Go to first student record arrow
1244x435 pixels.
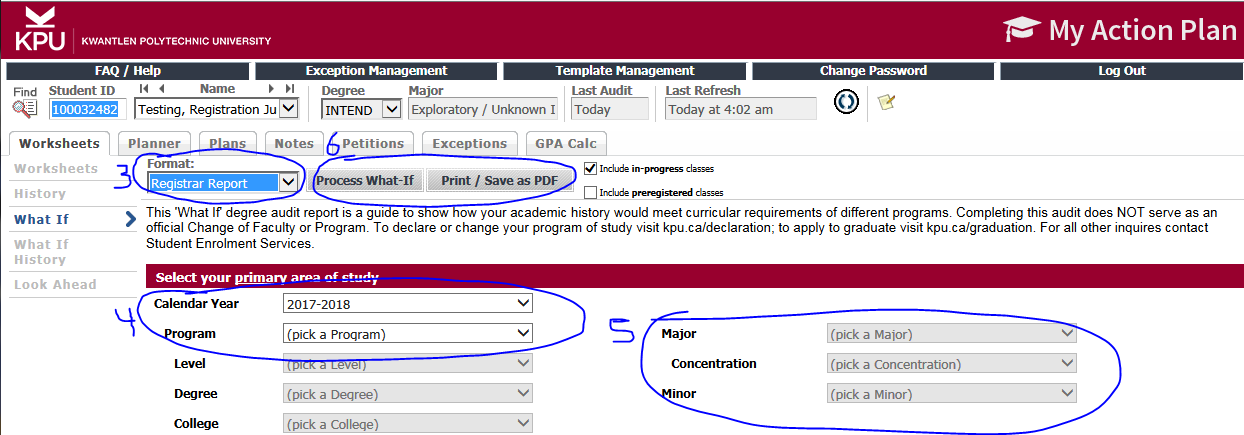tap(143, 89)
